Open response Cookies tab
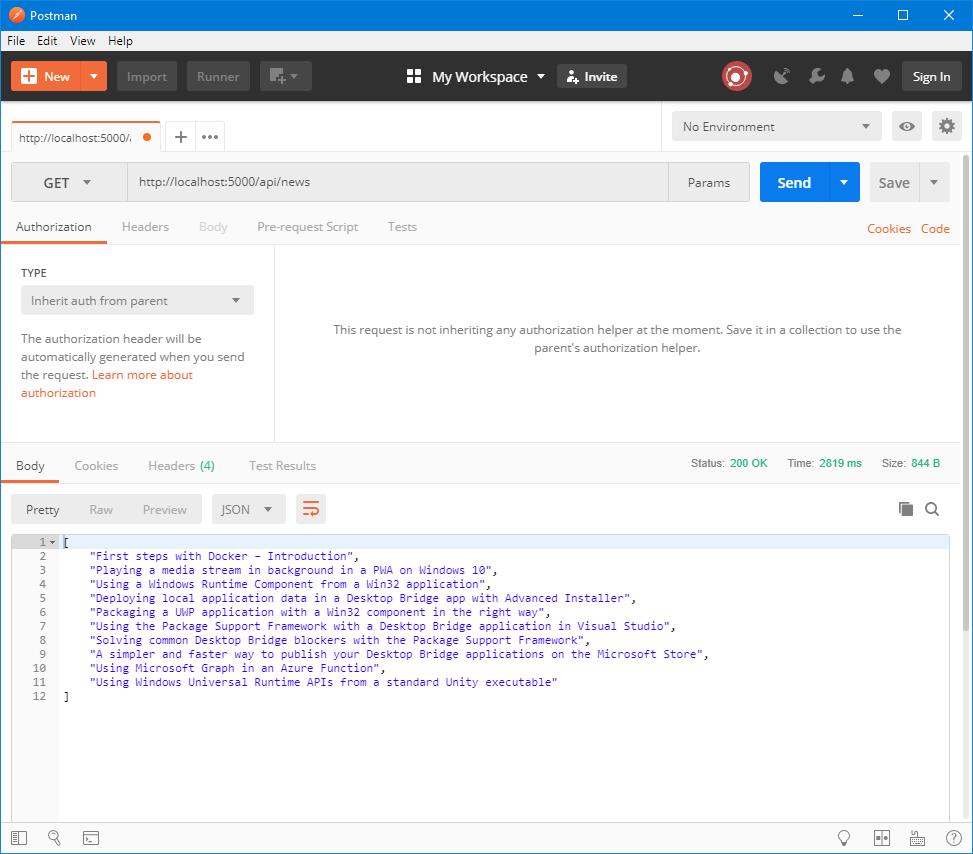 (x=96, y=466)
